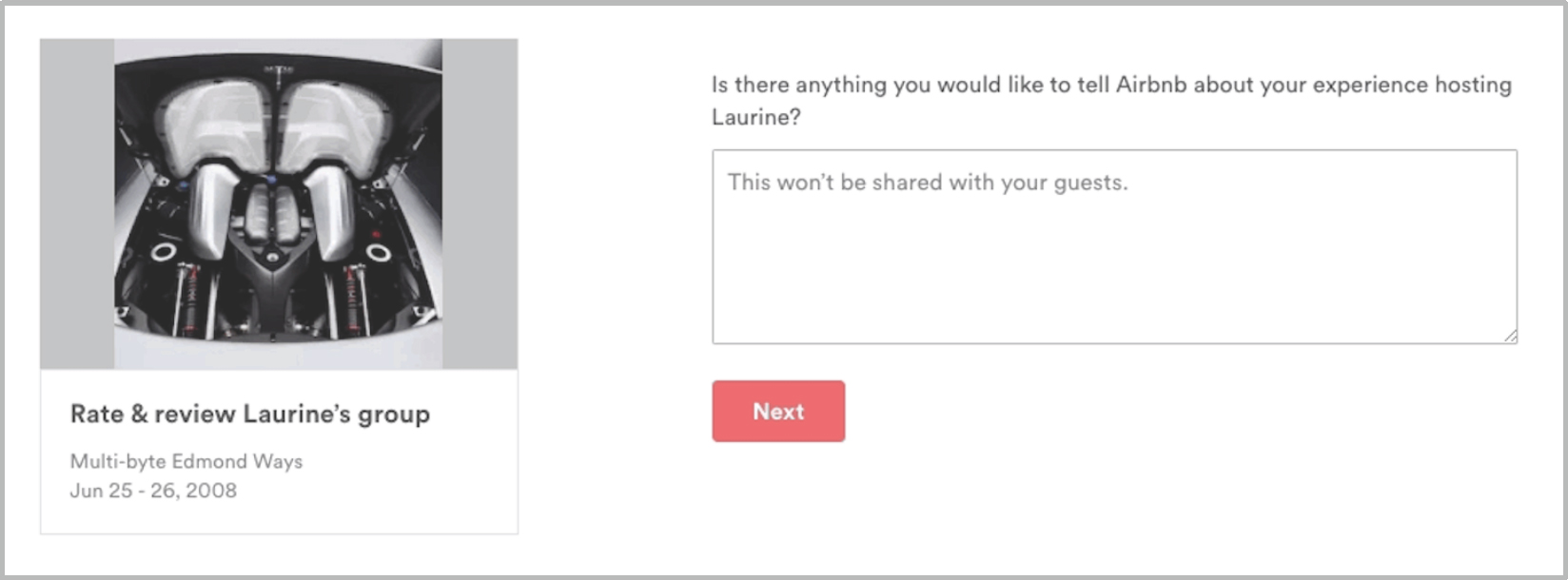Open the Multi-byte Edmond Ways listing name

click(186, 461)
